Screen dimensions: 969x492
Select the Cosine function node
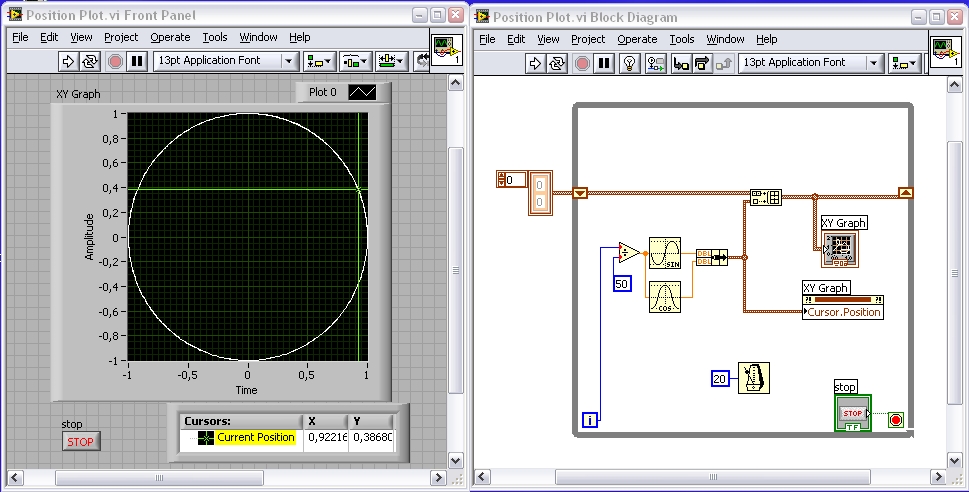coord(664,297)
